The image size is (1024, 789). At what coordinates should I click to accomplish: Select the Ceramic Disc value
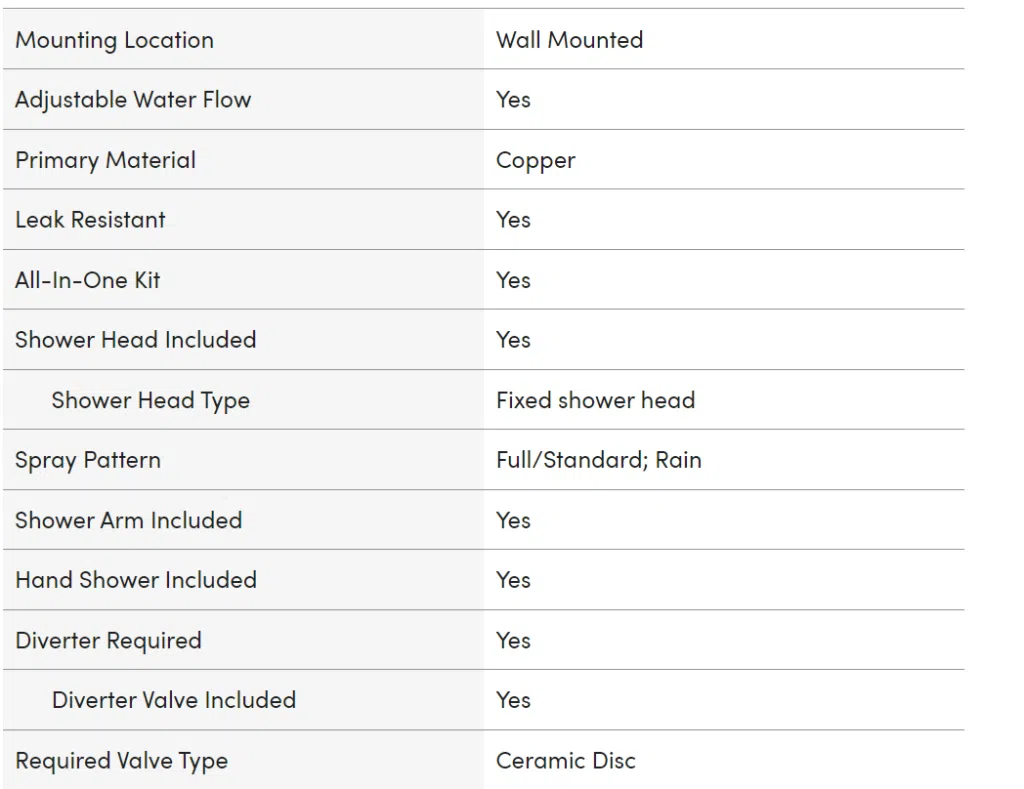point(566,761)
